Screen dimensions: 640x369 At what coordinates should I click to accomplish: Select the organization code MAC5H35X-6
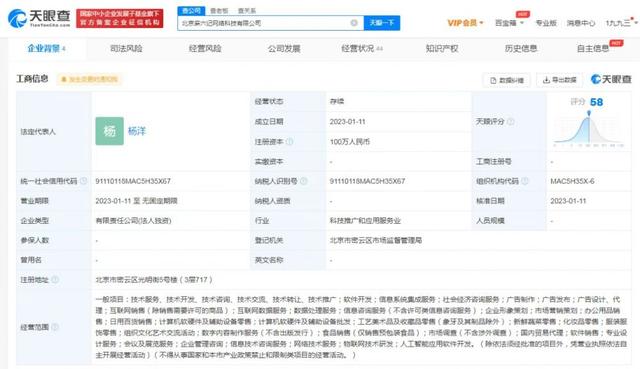pyautogui.click(x=572, y=181)
